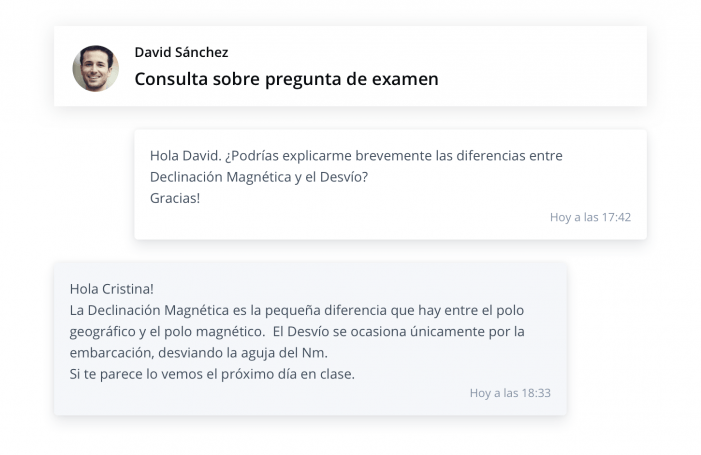Image resolution: width=701 pixels, height=455 pixels.
Task: Click the 'Hoy a las 18:33' timestamp
Action: 510,393
